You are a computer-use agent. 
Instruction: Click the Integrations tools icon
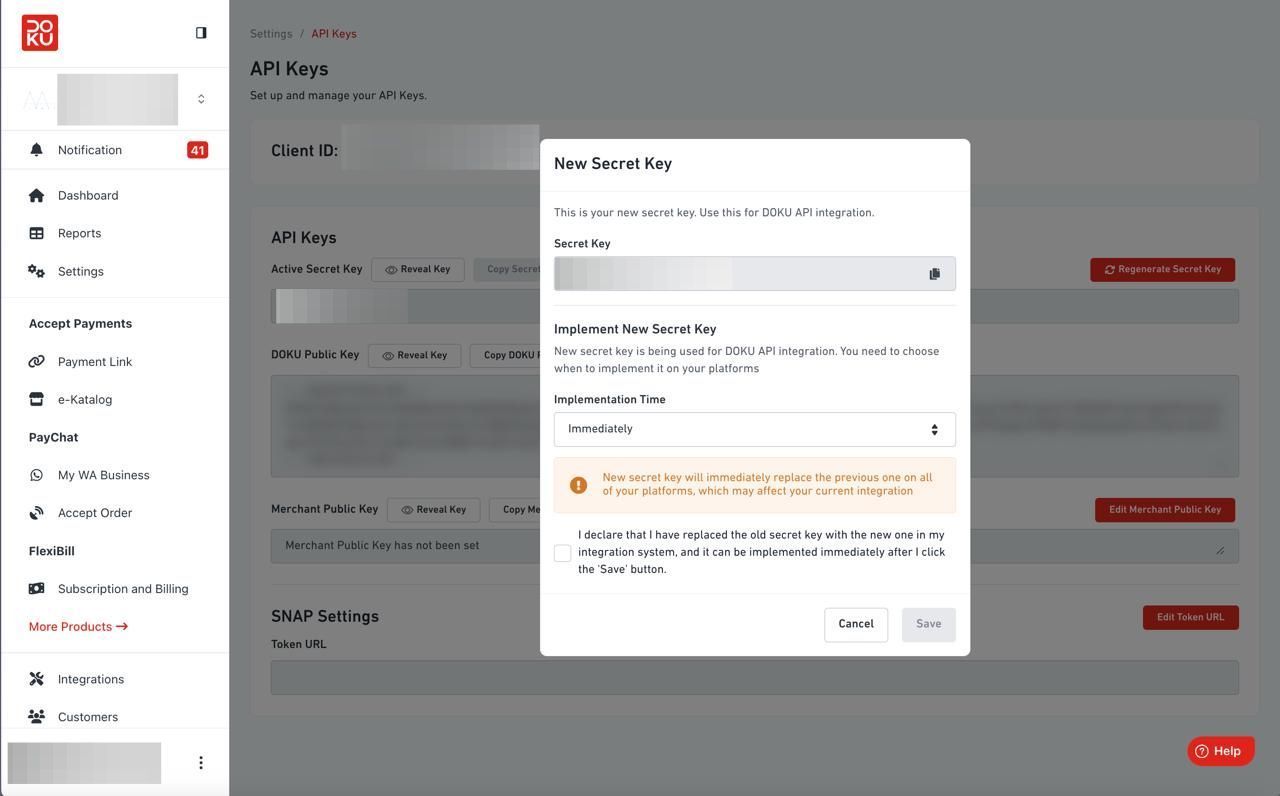pyautogui.click(x=36, y=679)
